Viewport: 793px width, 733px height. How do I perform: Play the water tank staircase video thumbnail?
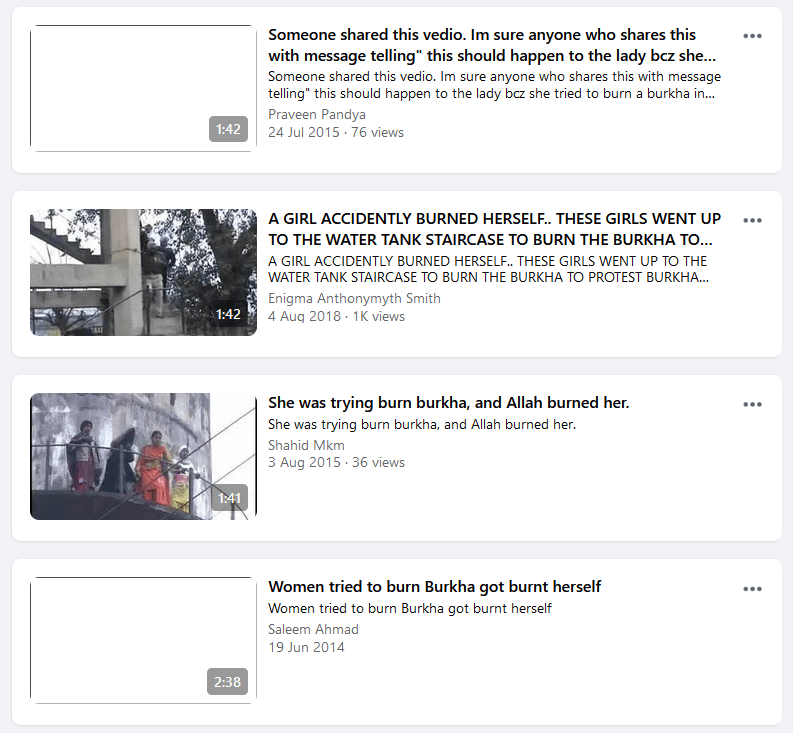point(143,272)
